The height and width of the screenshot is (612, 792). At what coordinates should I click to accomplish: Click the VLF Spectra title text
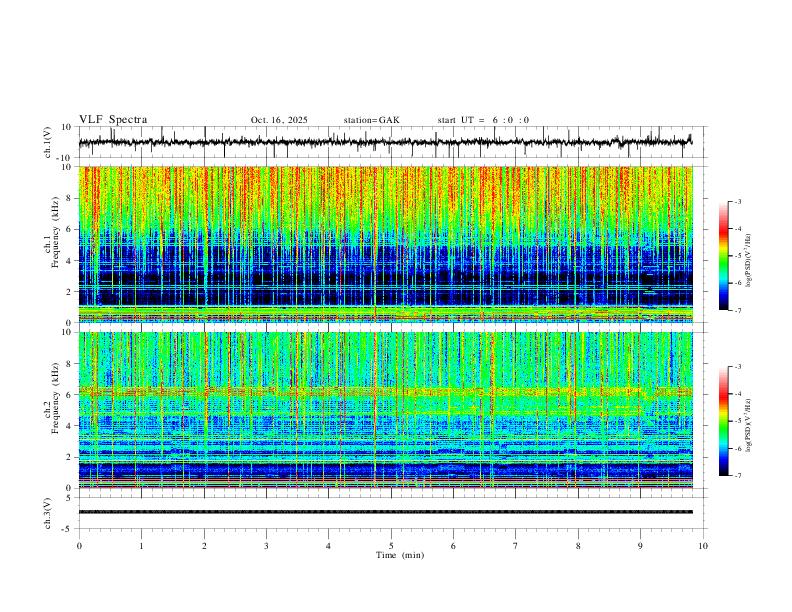113,120
